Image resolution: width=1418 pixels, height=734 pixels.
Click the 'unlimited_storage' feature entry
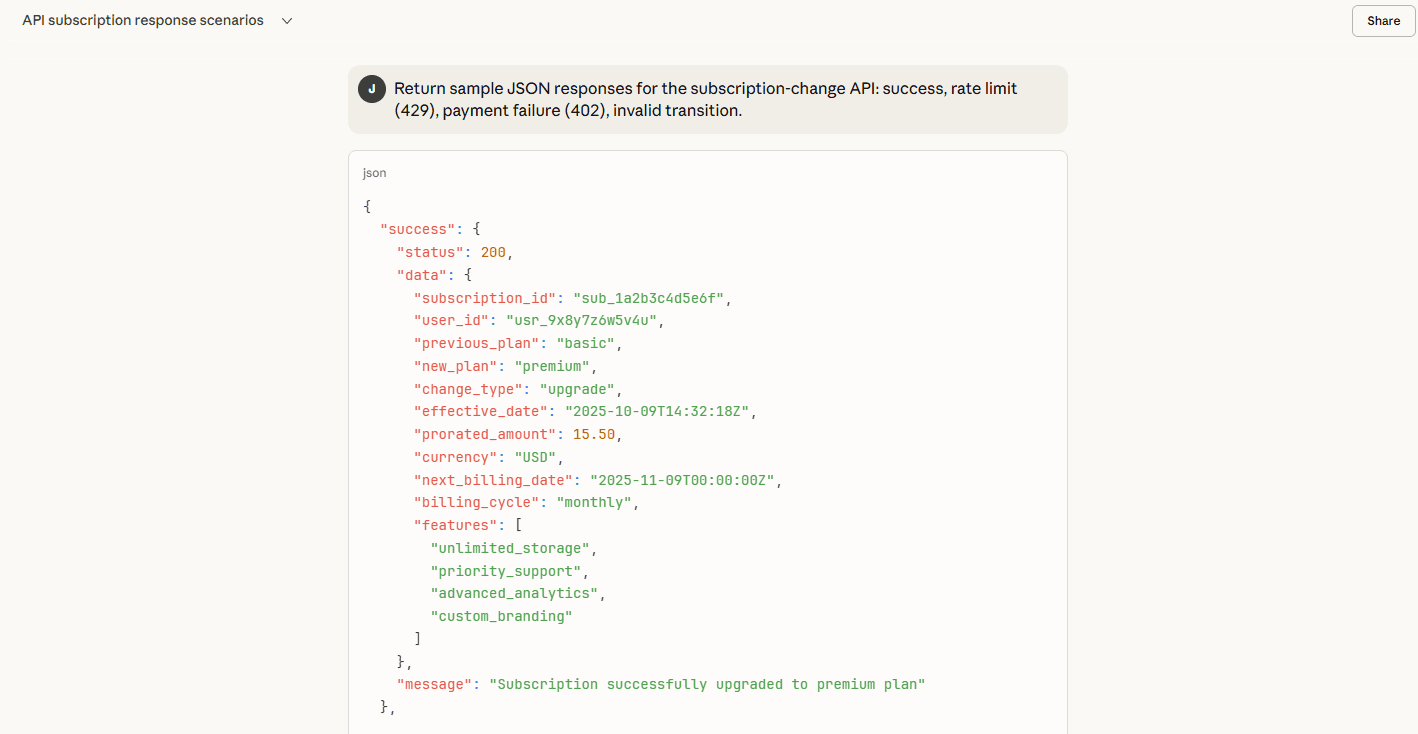(x=509, y=548)
